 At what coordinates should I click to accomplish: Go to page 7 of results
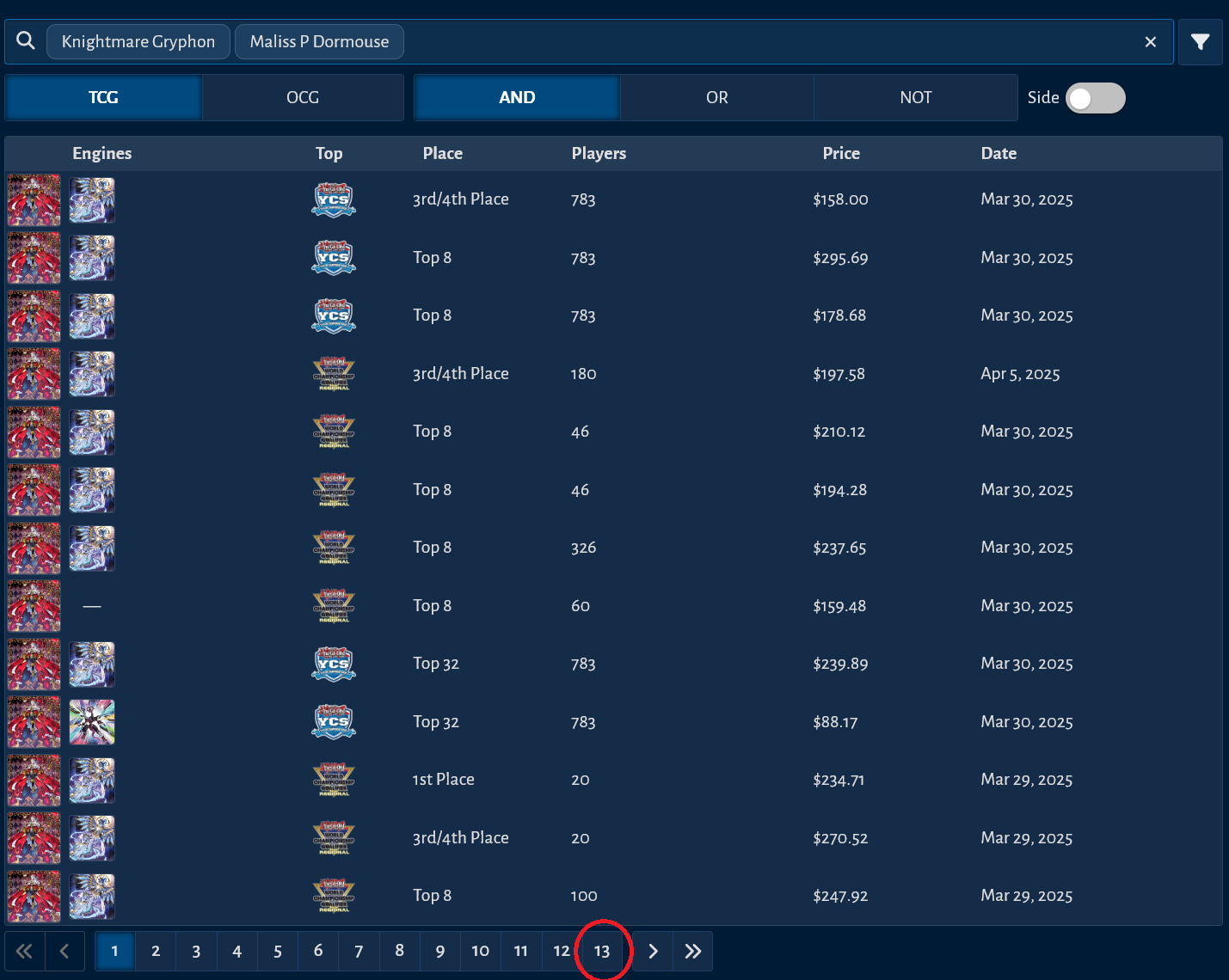click(x=359, y=951)
